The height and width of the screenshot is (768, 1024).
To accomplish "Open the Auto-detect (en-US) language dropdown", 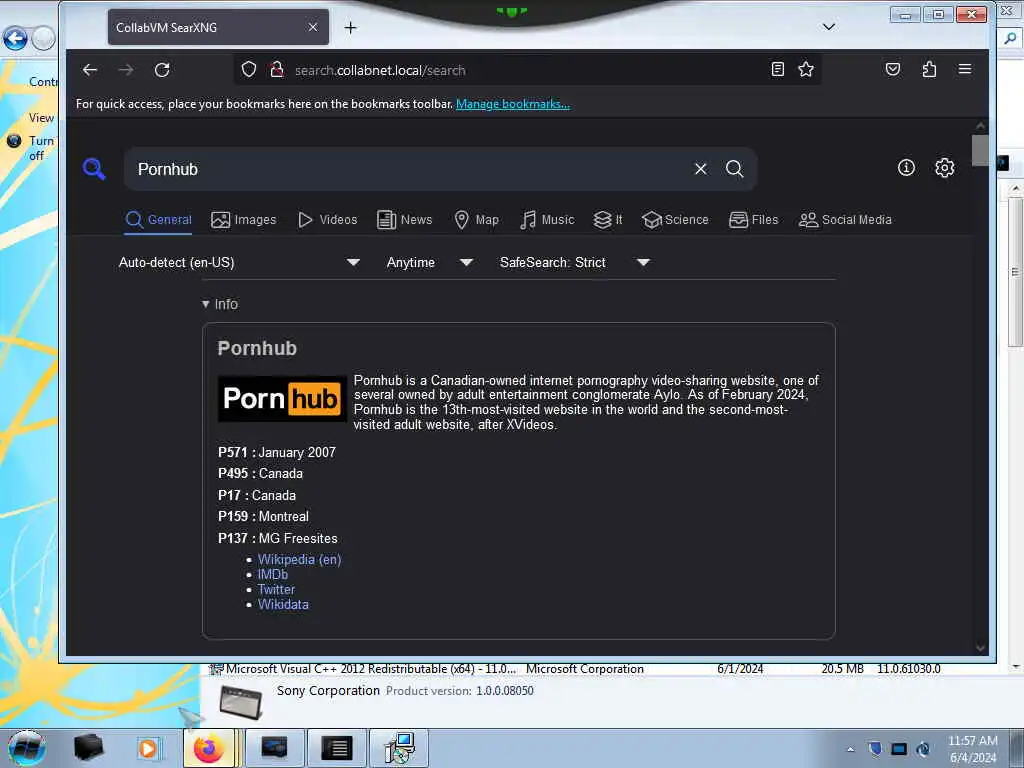I will [239, 263].
